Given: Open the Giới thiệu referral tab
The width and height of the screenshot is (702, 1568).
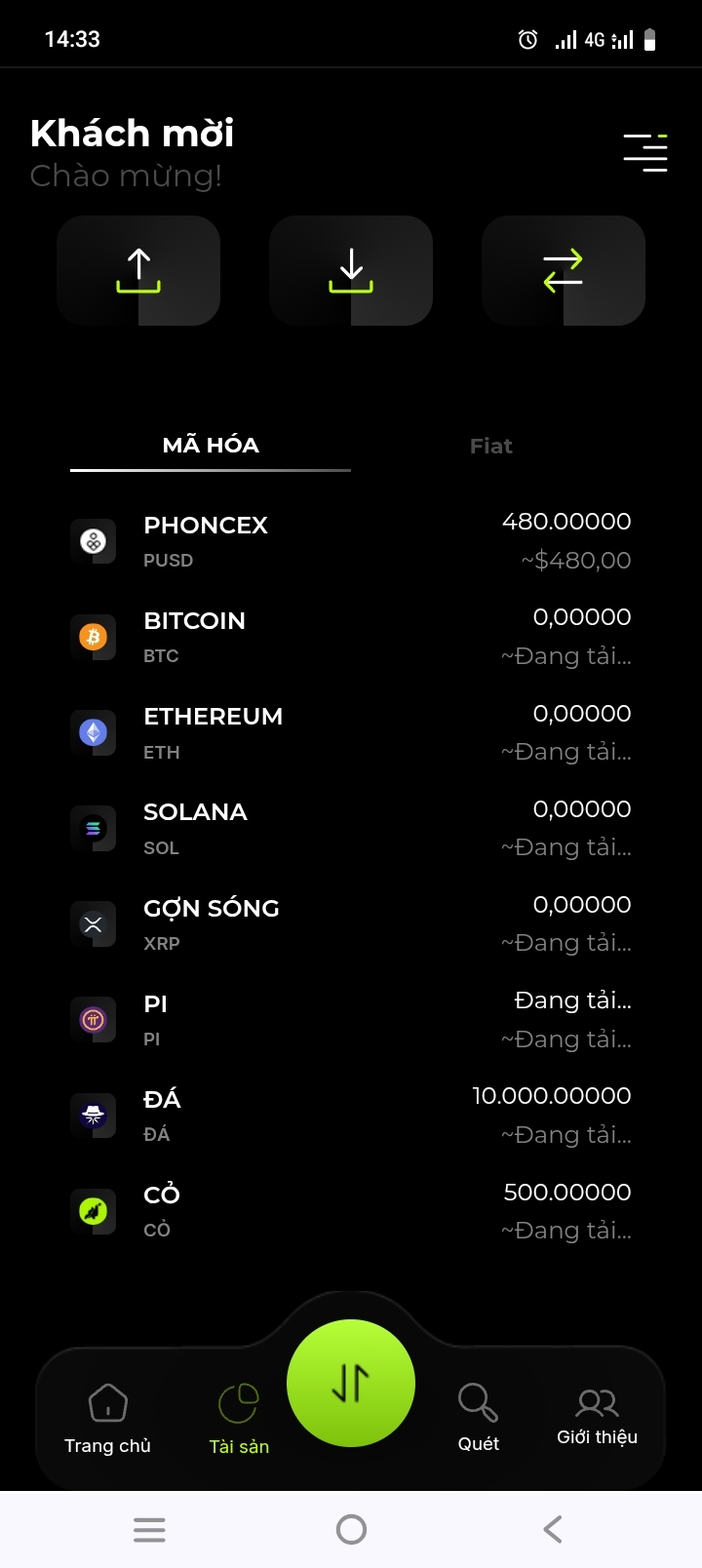Looking at the screenshot, I should (597, 1417).
